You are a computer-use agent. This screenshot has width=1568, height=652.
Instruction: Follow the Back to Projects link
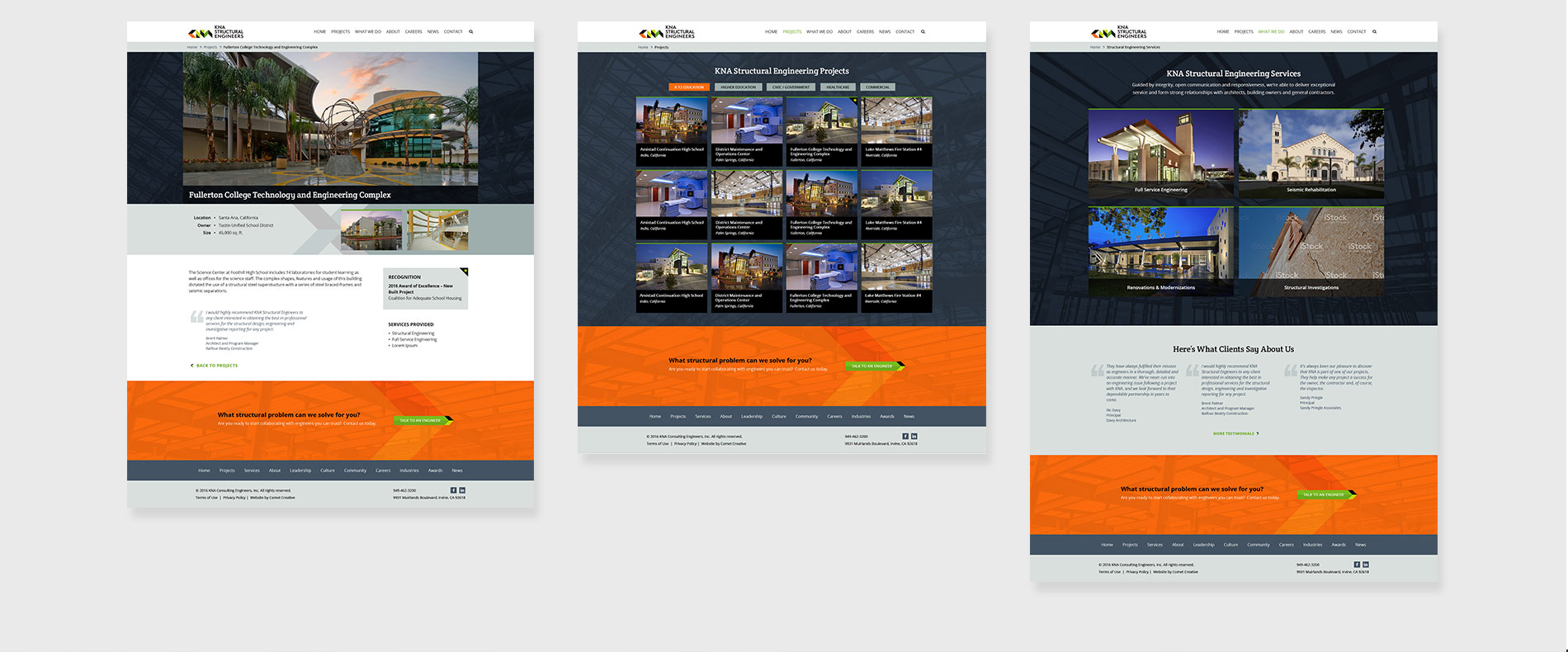[x=215, y=366]
